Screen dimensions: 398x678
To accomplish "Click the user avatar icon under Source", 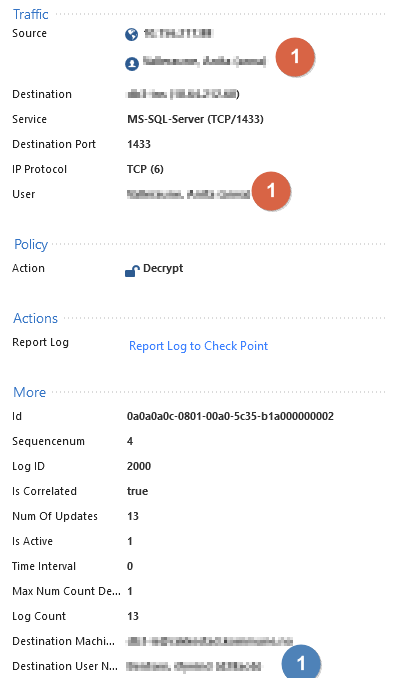I will pyautogui.click(x=132, y=64).
